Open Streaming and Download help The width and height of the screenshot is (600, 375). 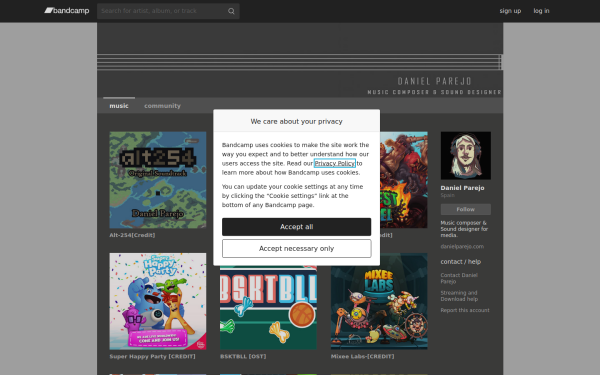(459, 296)
